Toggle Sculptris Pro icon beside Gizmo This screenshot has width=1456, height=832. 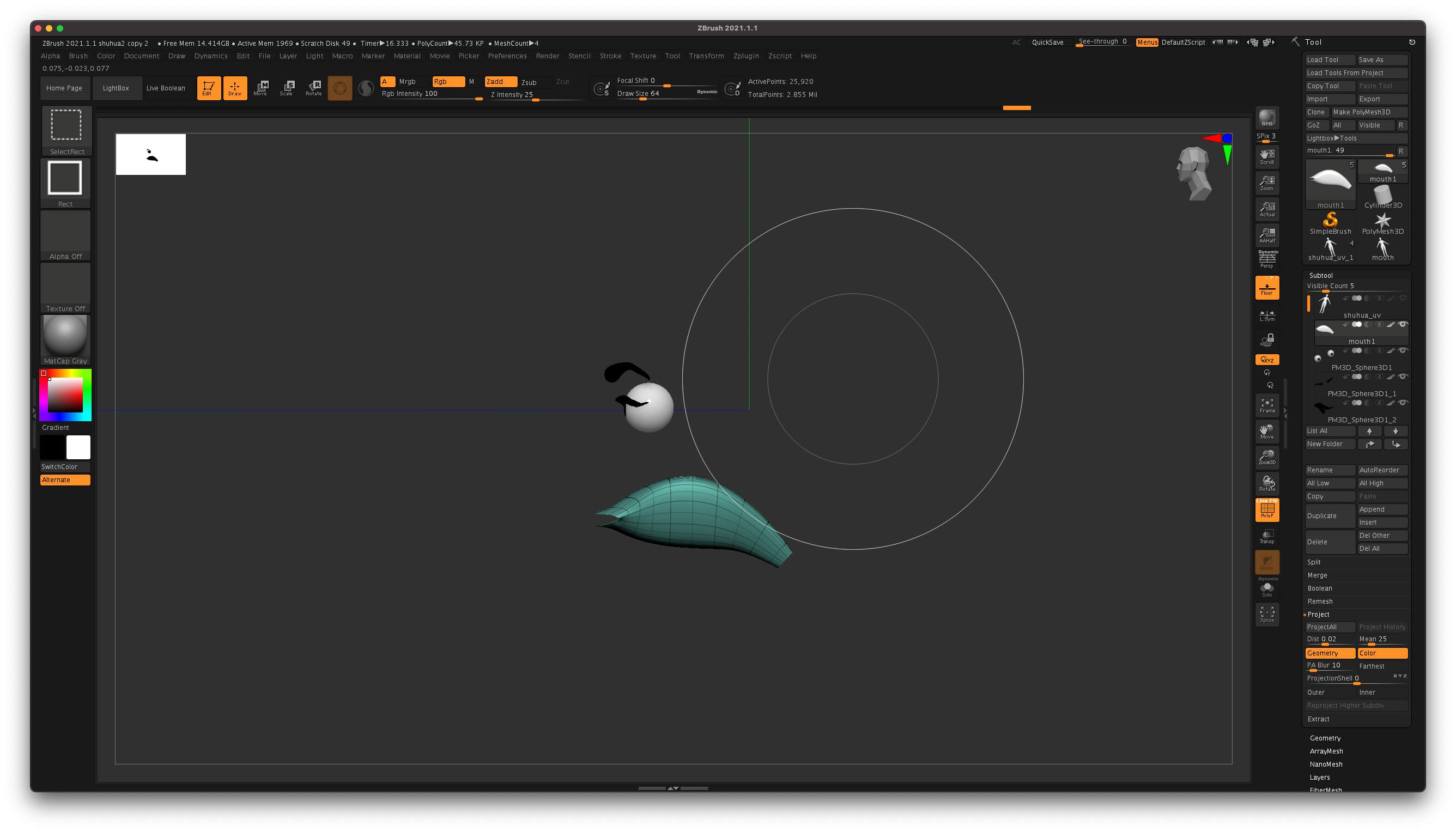[x=366, y=88]
